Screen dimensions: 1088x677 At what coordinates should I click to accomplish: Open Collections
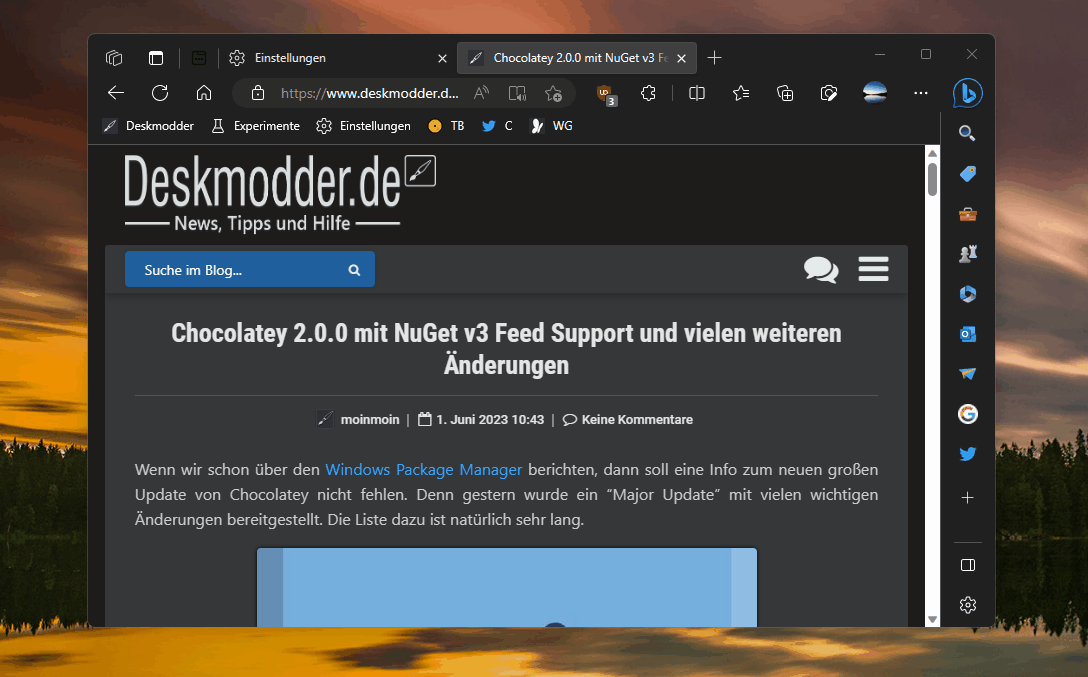(785, 93)
